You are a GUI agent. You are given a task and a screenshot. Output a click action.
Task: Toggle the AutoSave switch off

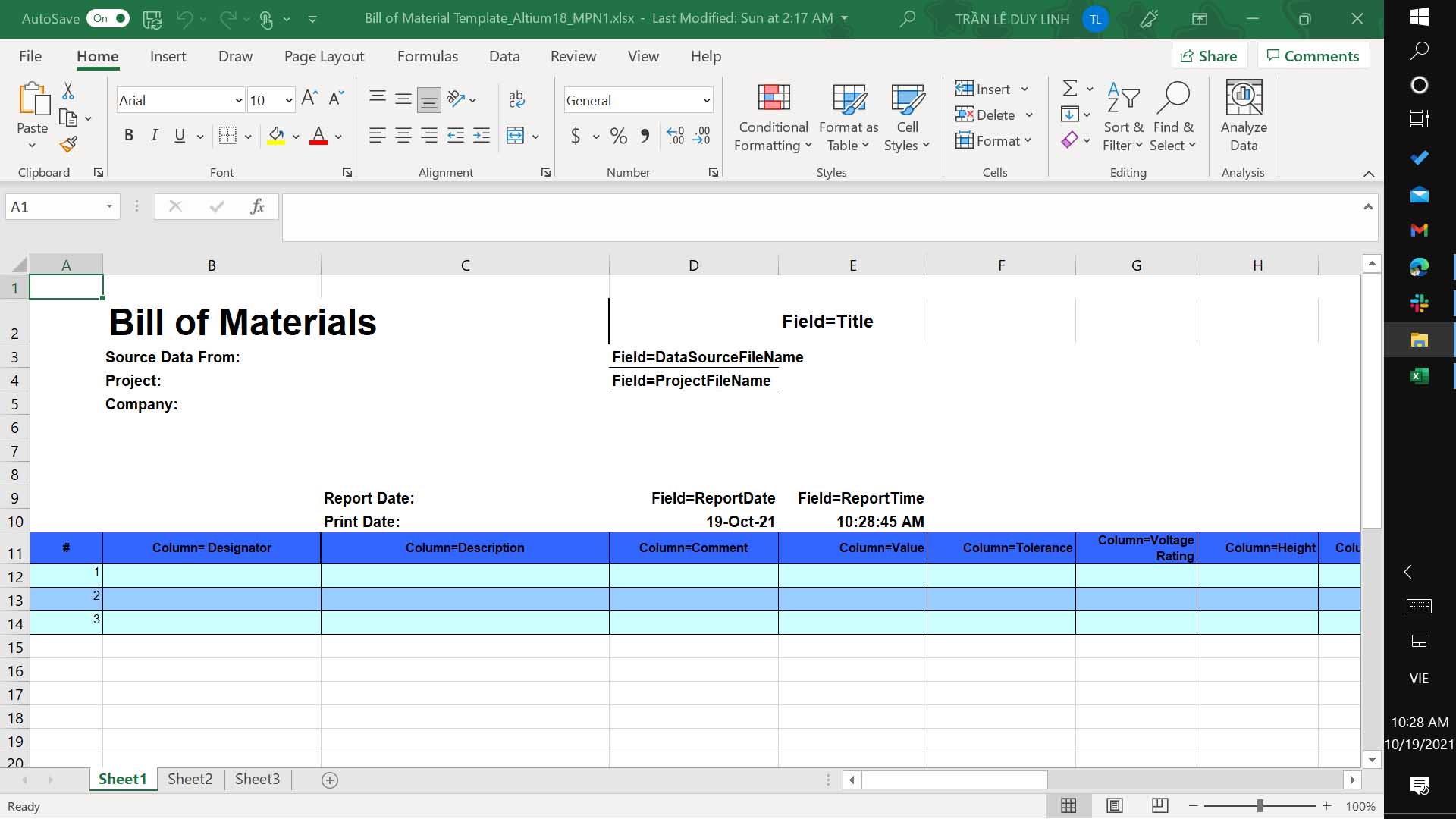click(x=108, y=18)
